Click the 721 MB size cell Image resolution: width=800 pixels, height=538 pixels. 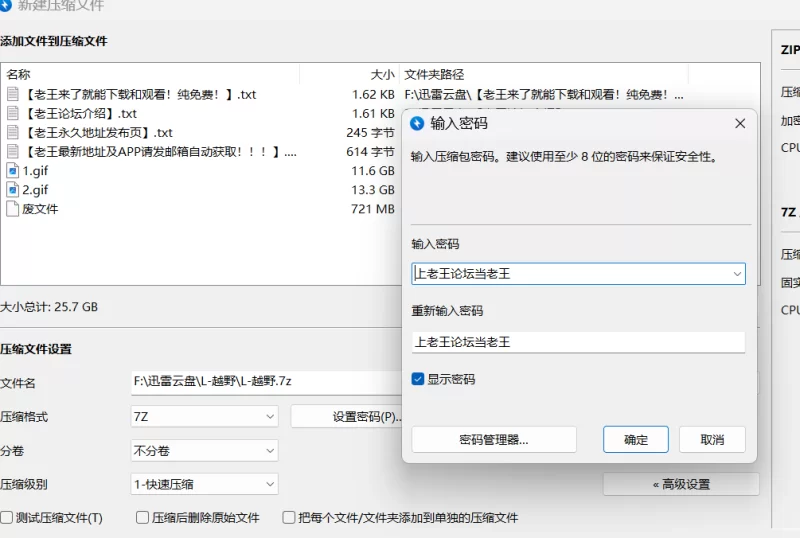[x=372, y=209]
